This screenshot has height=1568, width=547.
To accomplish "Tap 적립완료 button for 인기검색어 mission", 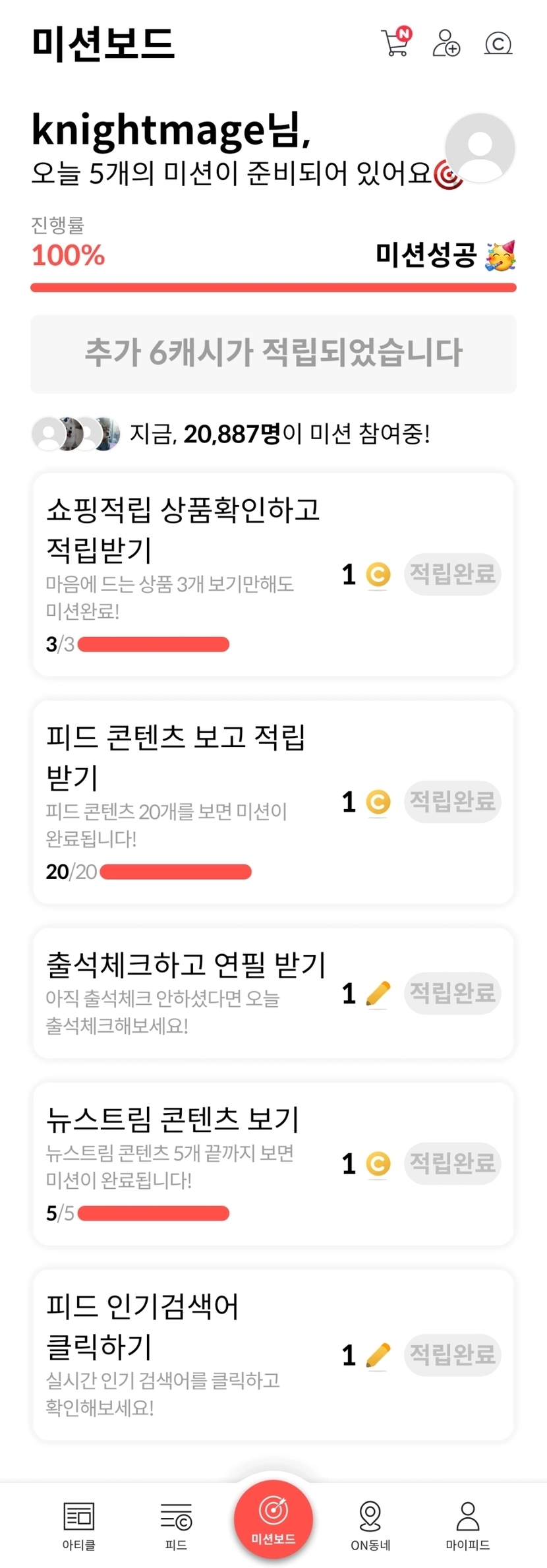I will click(452, 1355).
